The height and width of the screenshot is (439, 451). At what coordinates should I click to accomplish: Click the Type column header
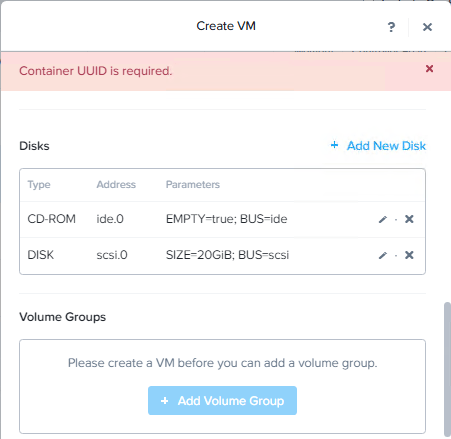click(x=39, y=185)
